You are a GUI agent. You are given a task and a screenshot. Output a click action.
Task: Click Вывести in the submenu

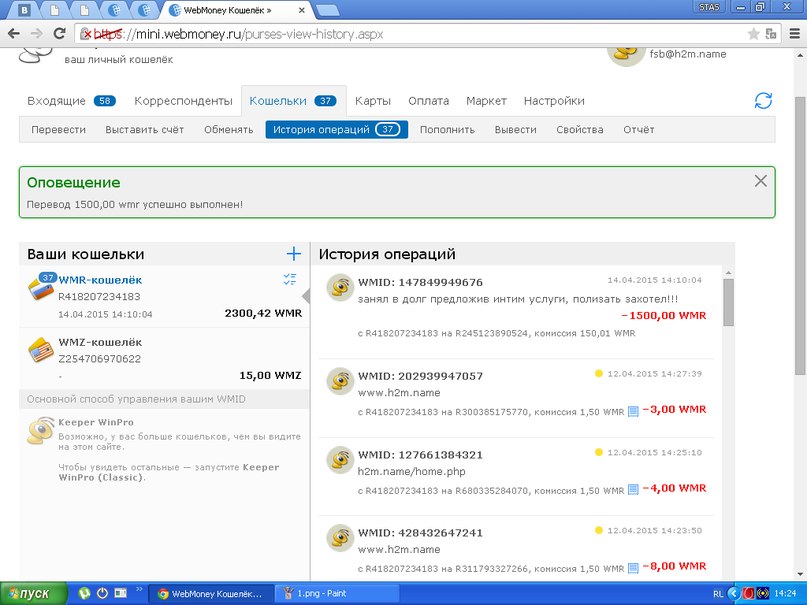(515, 130)
